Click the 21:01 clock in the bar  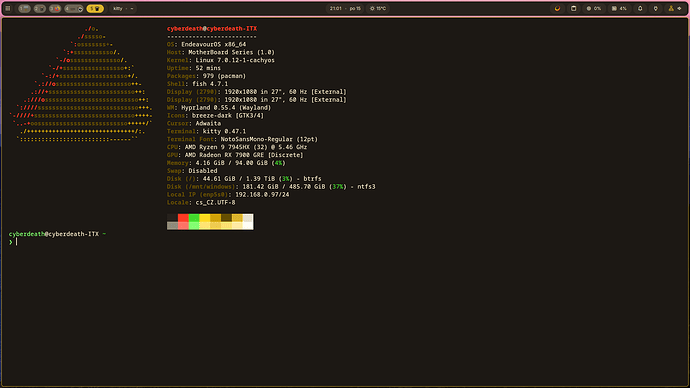(336, 8)
